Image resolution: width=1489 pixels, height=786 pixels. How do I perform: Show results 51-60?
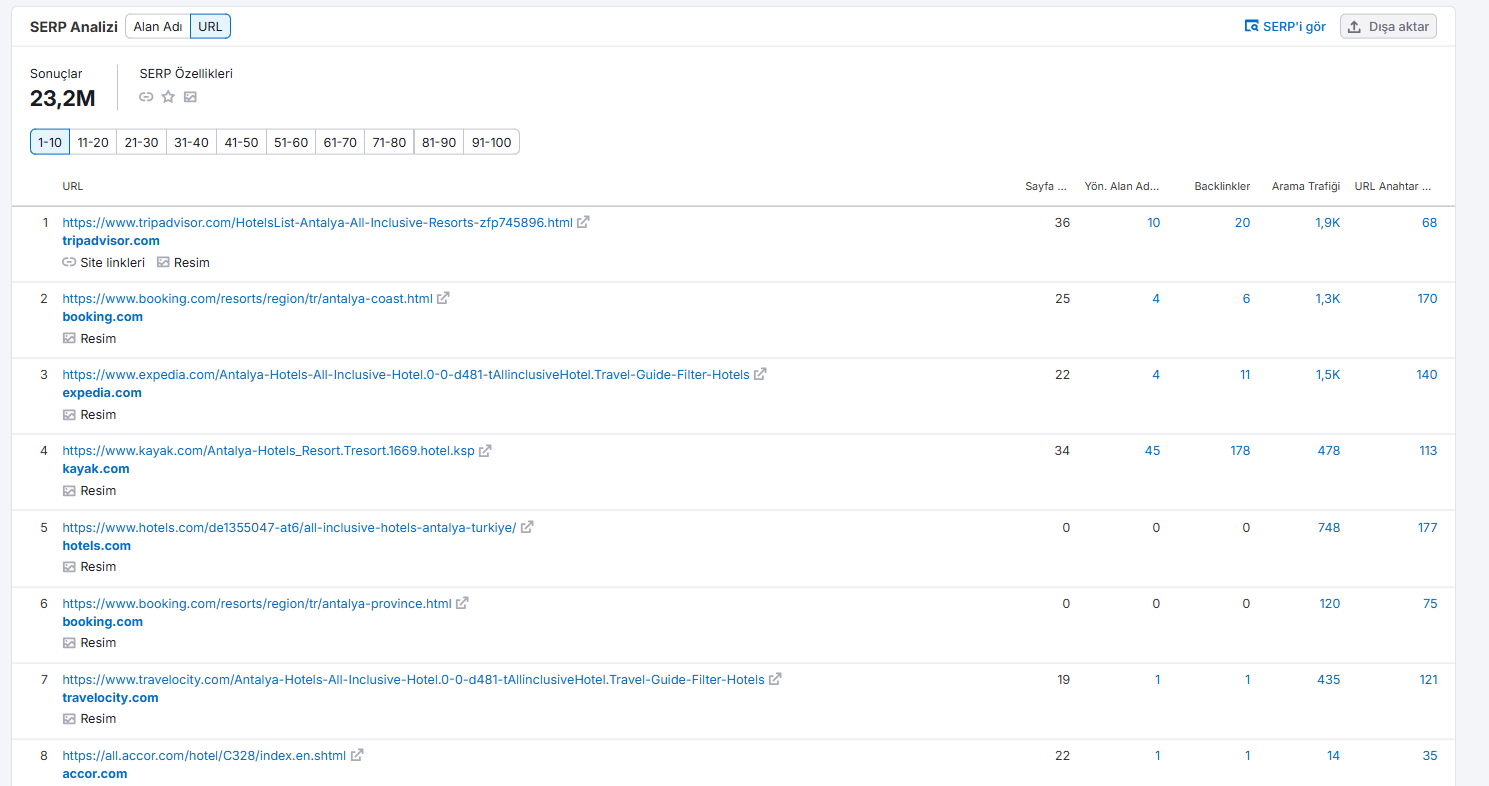click(290, 142)
